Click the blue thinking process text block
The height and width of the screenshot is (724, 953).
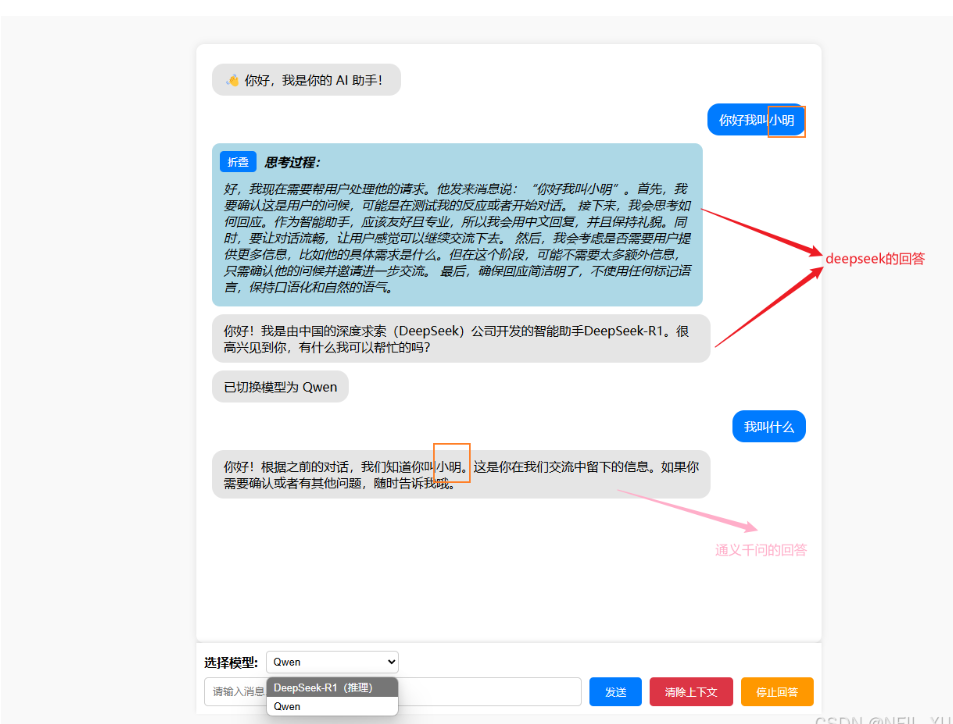click(x=457, y=226)
